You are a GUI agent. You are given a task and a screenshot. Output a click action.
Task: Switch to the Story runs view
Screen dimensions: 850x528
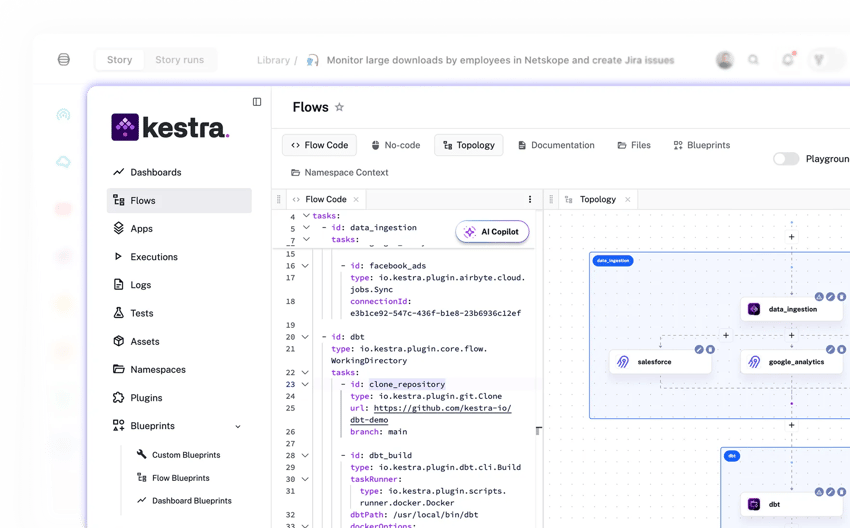[179, 60]
